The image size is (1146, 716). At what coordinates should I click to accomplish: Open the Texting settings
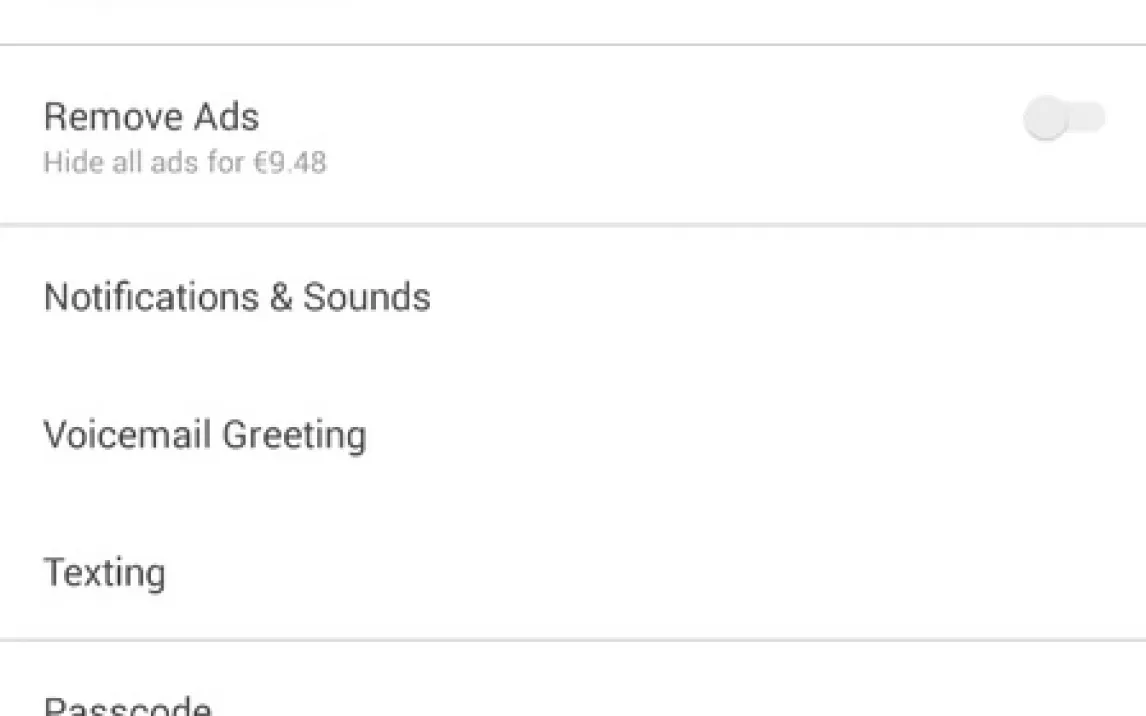click(104, 573)
